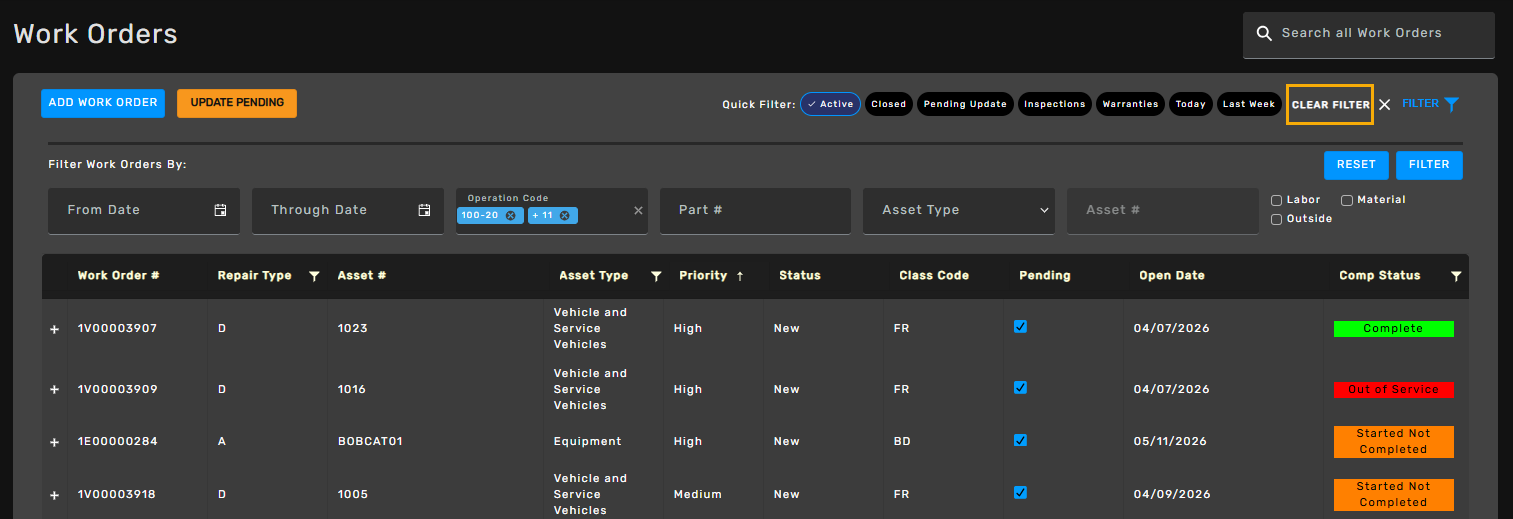Open the Asset Type dropdown
Image resolution: width=1513 pixels, height=519 pixels.
click(x=959, y=211)
